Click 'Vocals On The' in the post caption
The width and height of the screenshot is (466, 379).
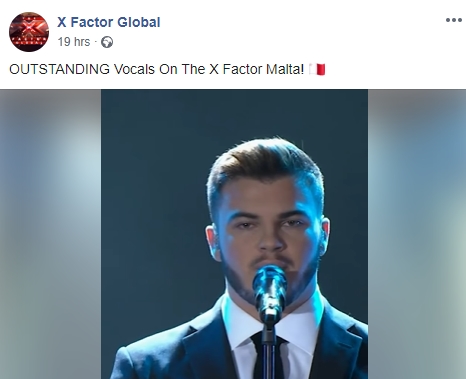click(x=159, y=69)
